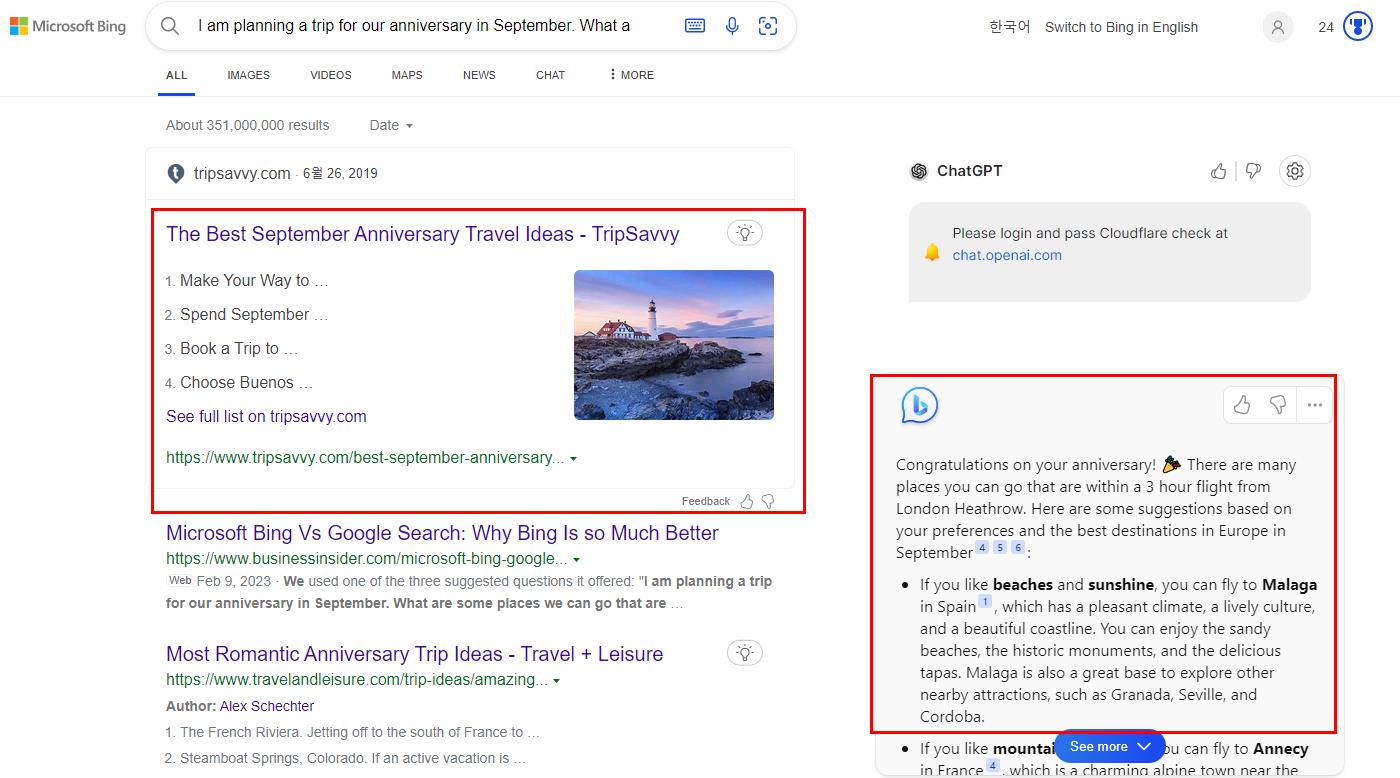Switch to the NEWS tab
This screenshot has width=1400, height=778.
[x=479, y=75]
